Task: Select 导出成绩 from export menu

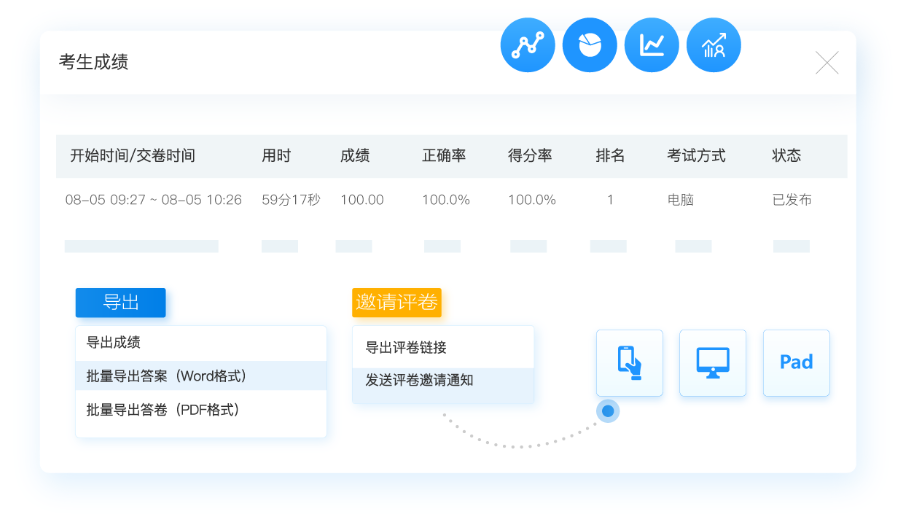Action: pos(114,343)
